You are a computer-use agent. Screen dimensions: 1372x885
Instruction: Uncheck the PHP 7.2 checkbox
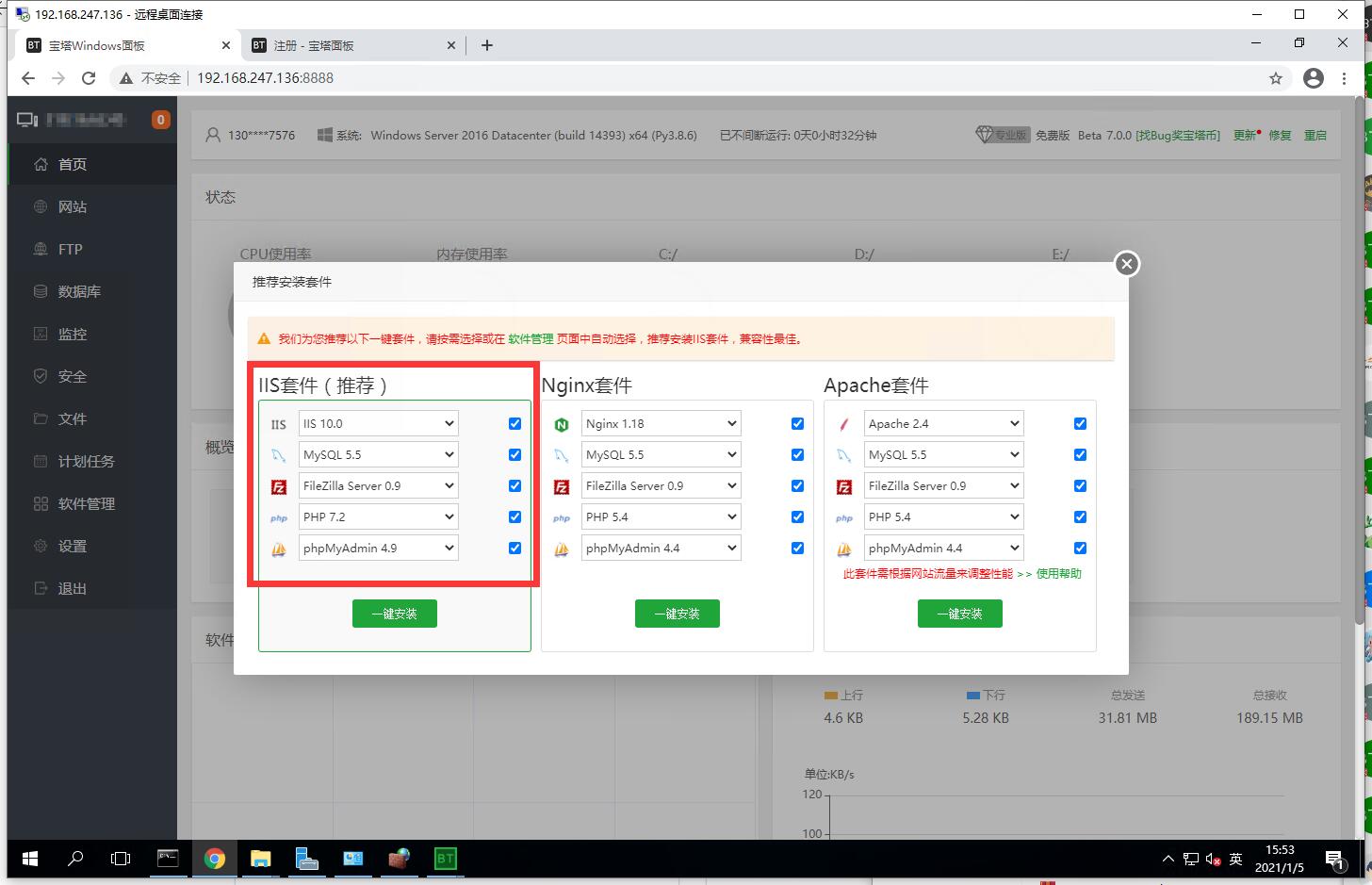(514, 517)
